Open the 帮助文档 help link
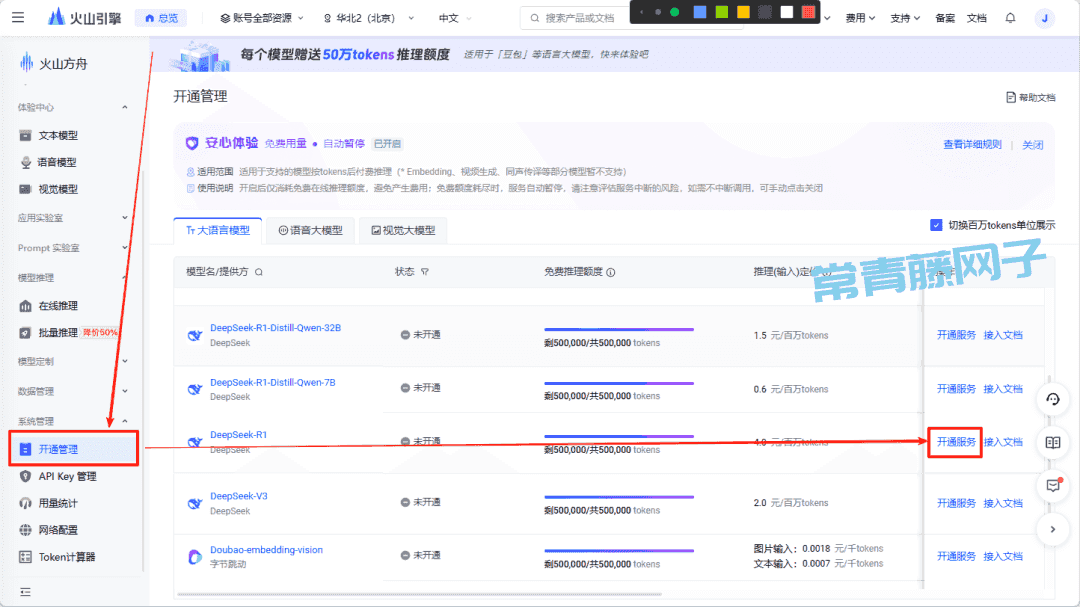Screen dimensions: 1080x607 coord(1030,98)
